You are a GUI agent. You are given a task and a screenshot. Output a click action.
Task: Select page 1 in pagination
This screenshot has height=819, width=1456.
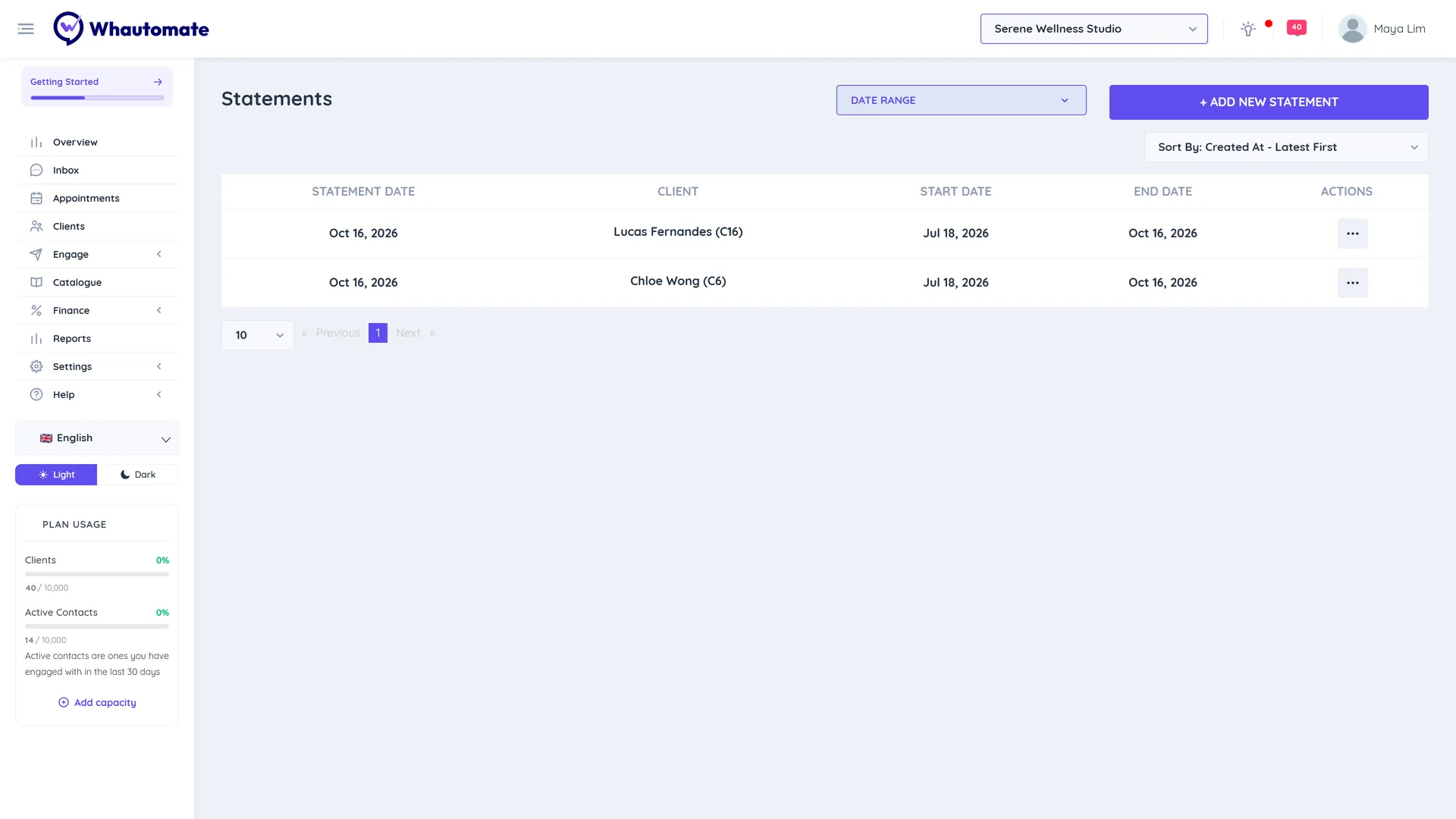point(378,333)
